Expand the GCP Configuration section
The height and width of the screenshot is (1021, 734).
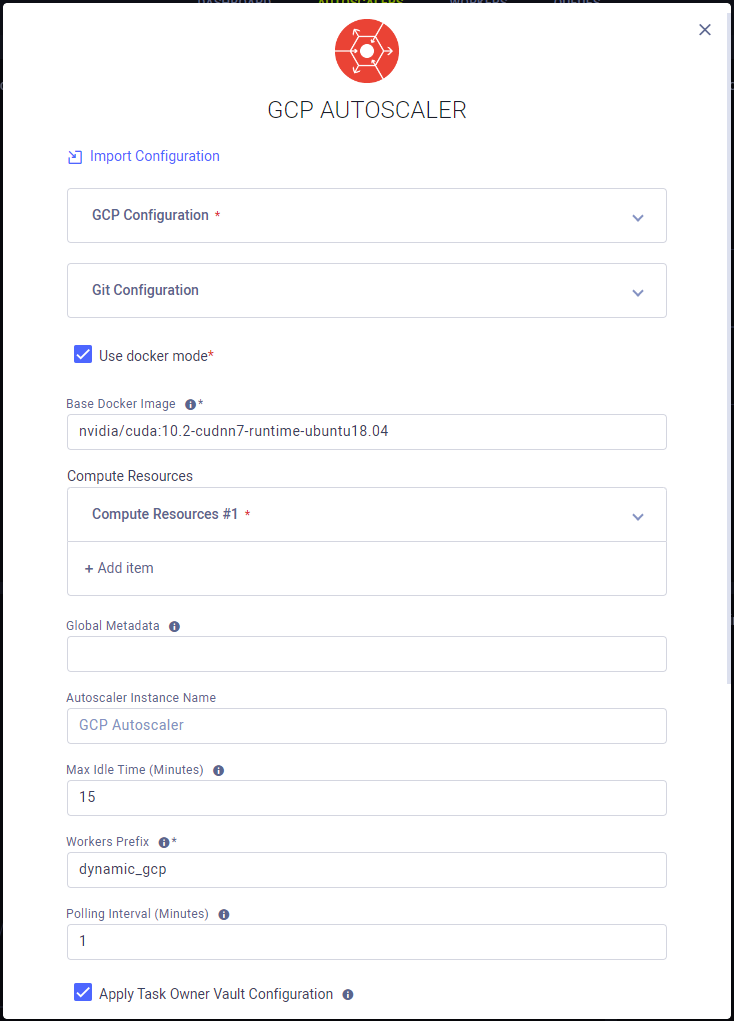[x=637, y=216]
